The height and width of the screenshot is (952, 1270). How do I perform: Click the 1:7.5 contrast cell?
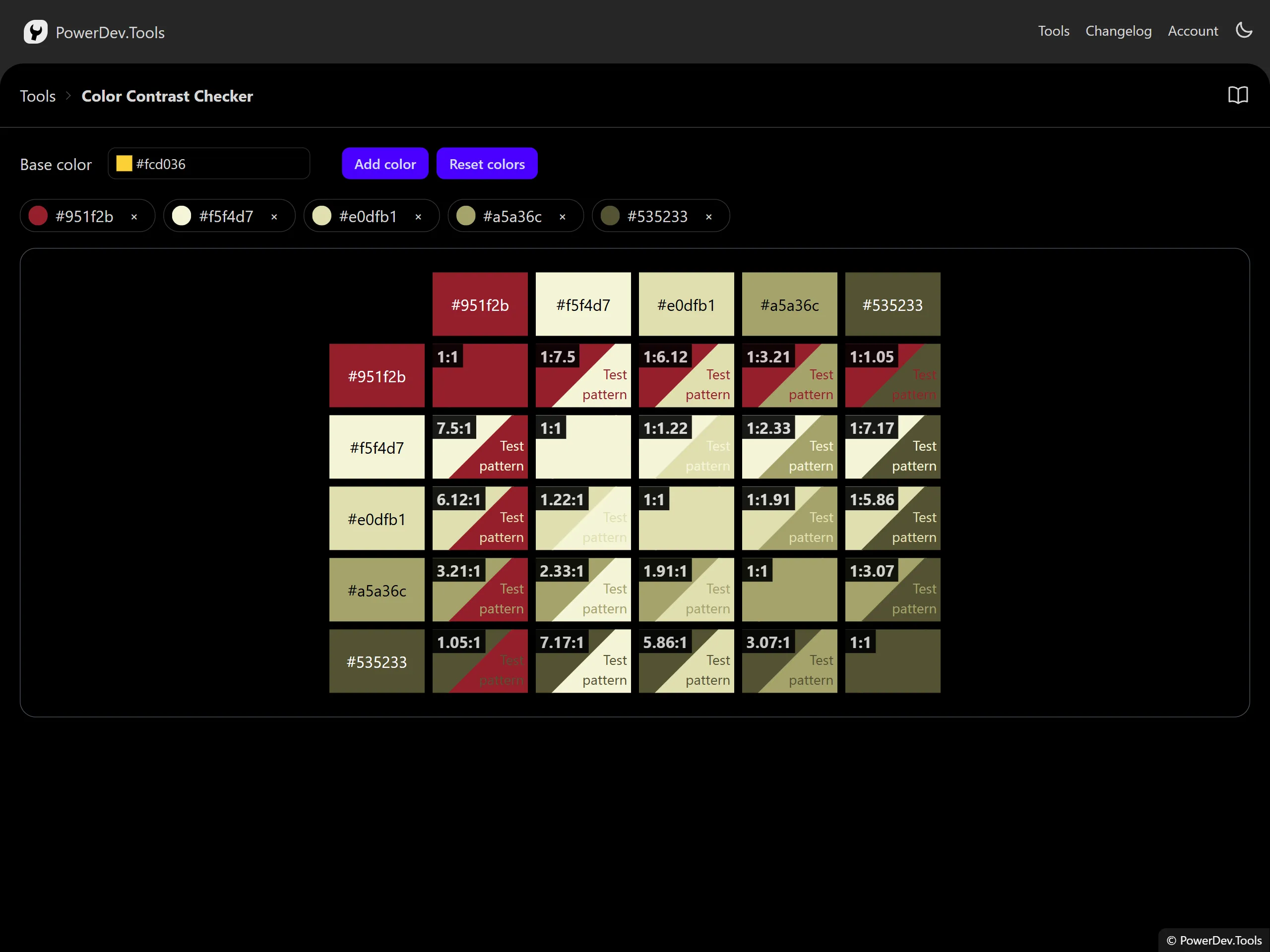tap(583, 376)
